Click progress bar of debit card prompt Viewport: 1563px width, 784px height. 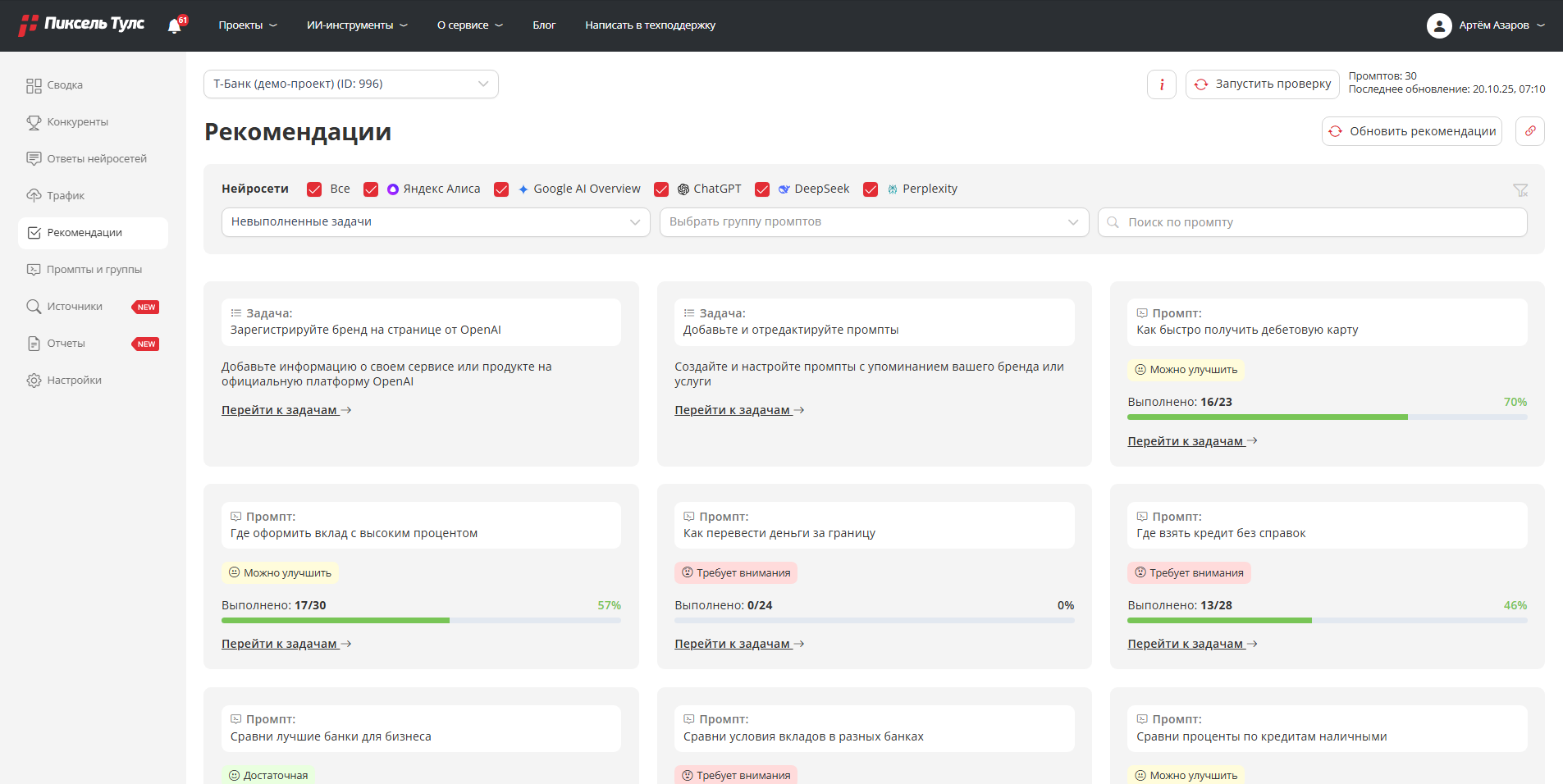1327,417
